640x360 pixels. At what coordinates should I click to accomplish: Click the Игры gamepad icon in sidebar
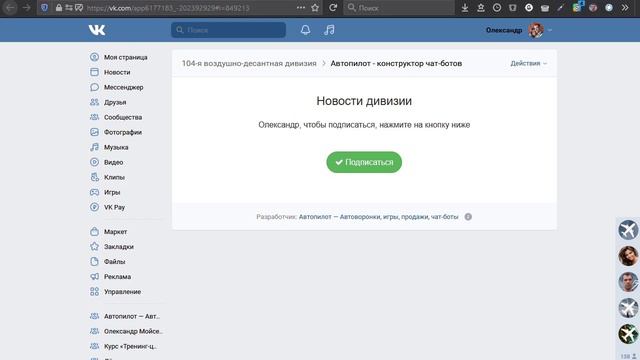[x=94, y=192]
